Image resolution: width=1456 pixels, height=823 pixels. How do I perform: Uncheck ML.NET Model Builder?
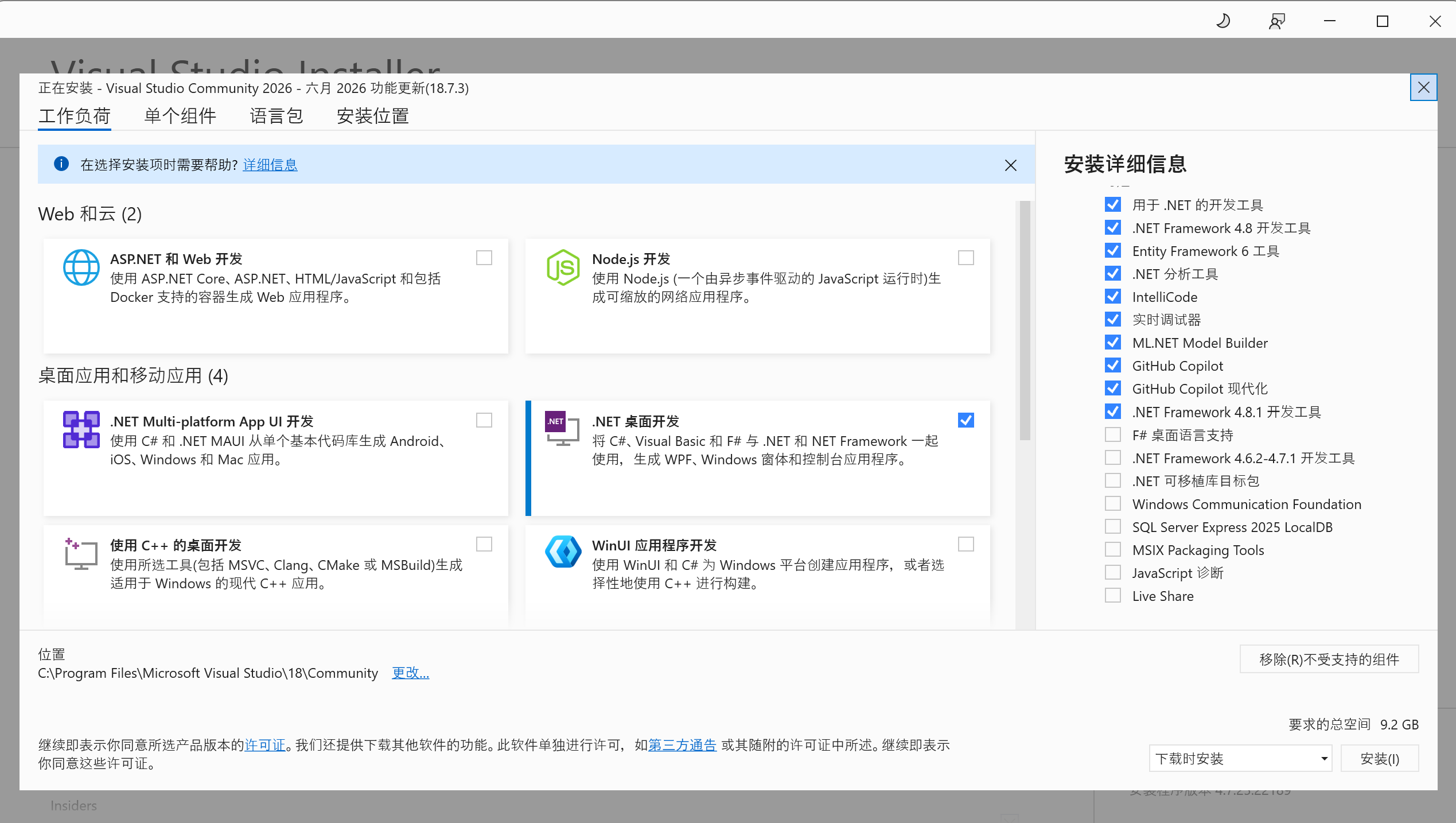click(x=1113, y=343)
